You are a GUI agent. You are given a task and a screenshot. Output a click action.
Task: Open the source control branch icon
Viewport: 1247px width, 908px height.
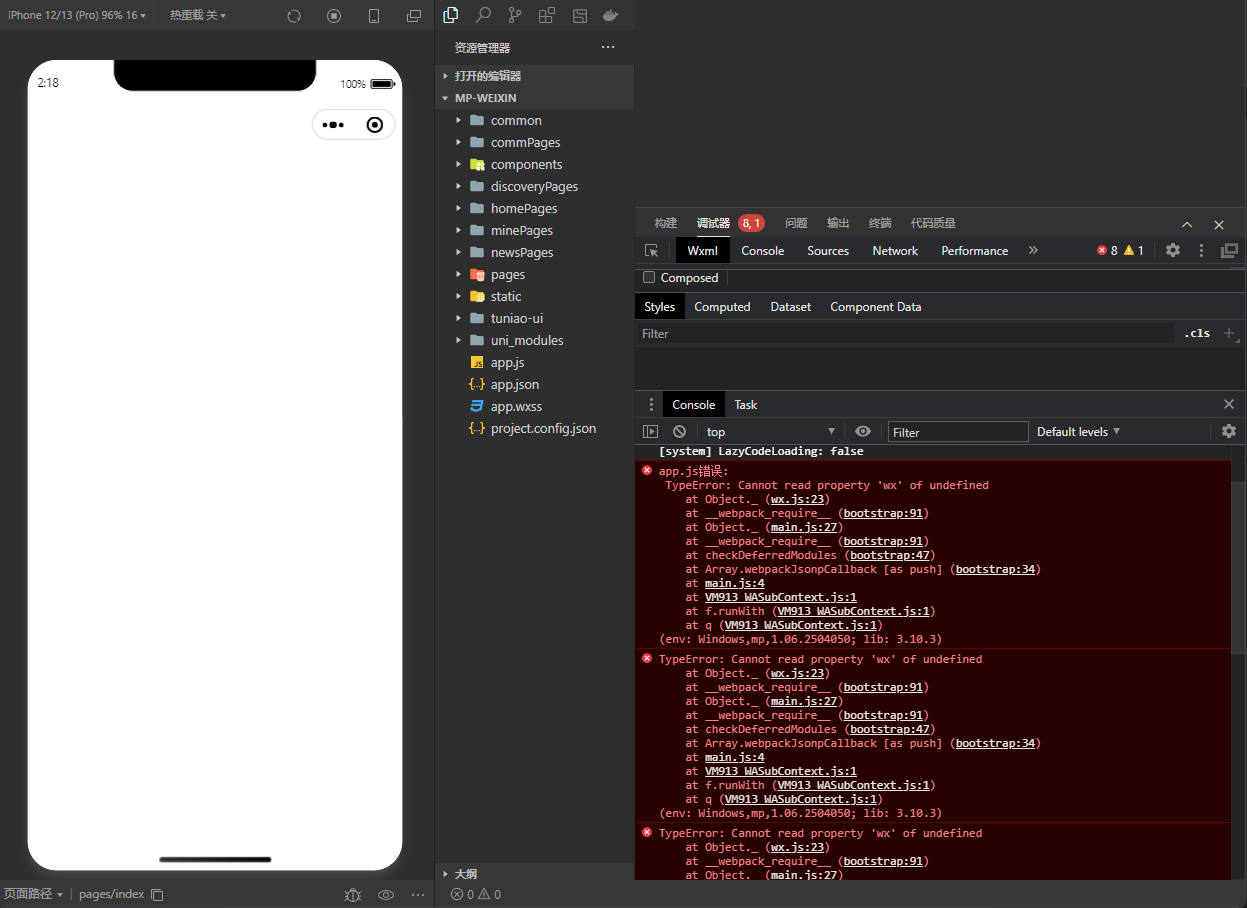coord(514,15)
